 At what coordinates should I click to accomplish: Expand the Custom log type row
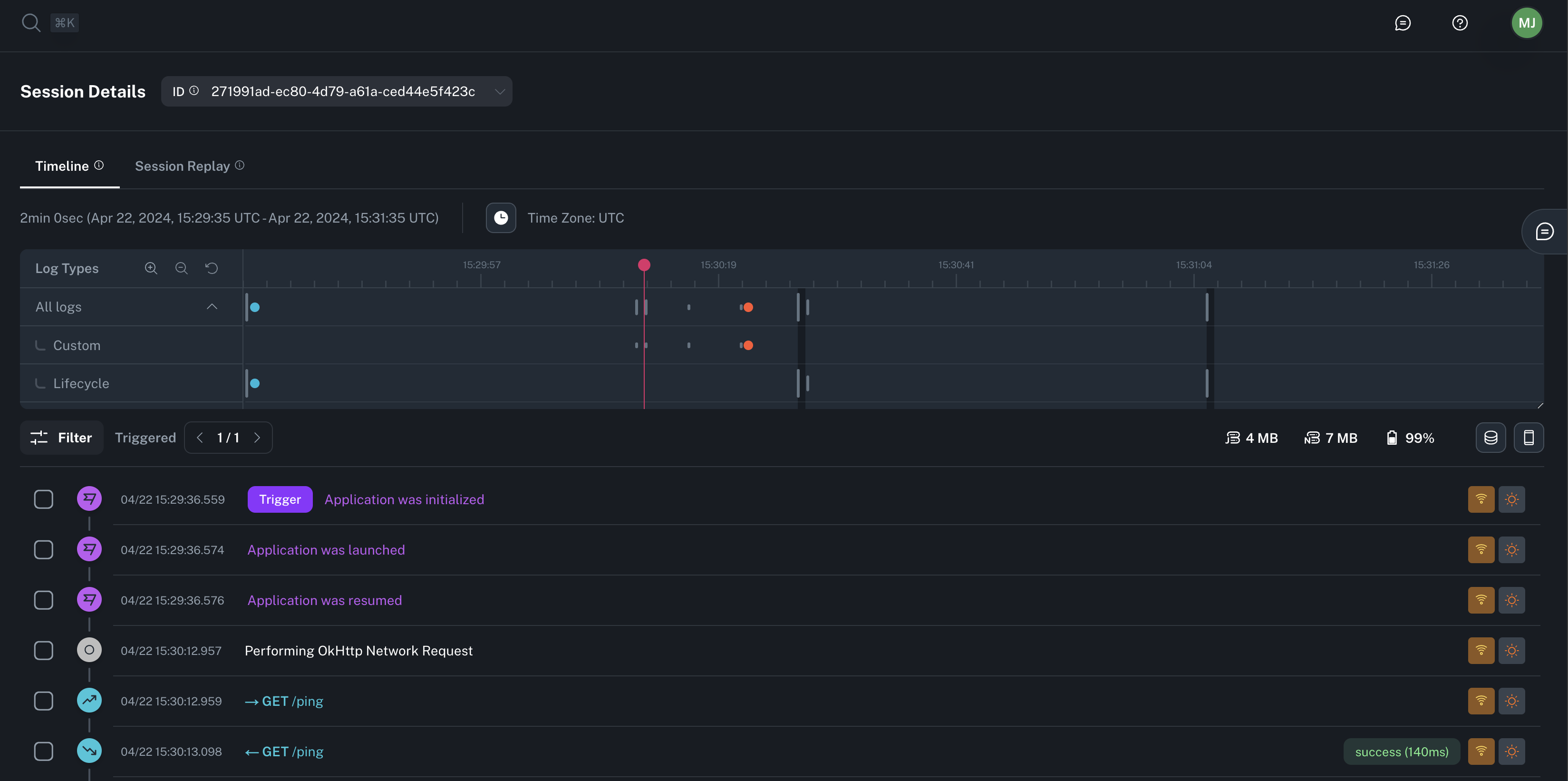point(76,344)
